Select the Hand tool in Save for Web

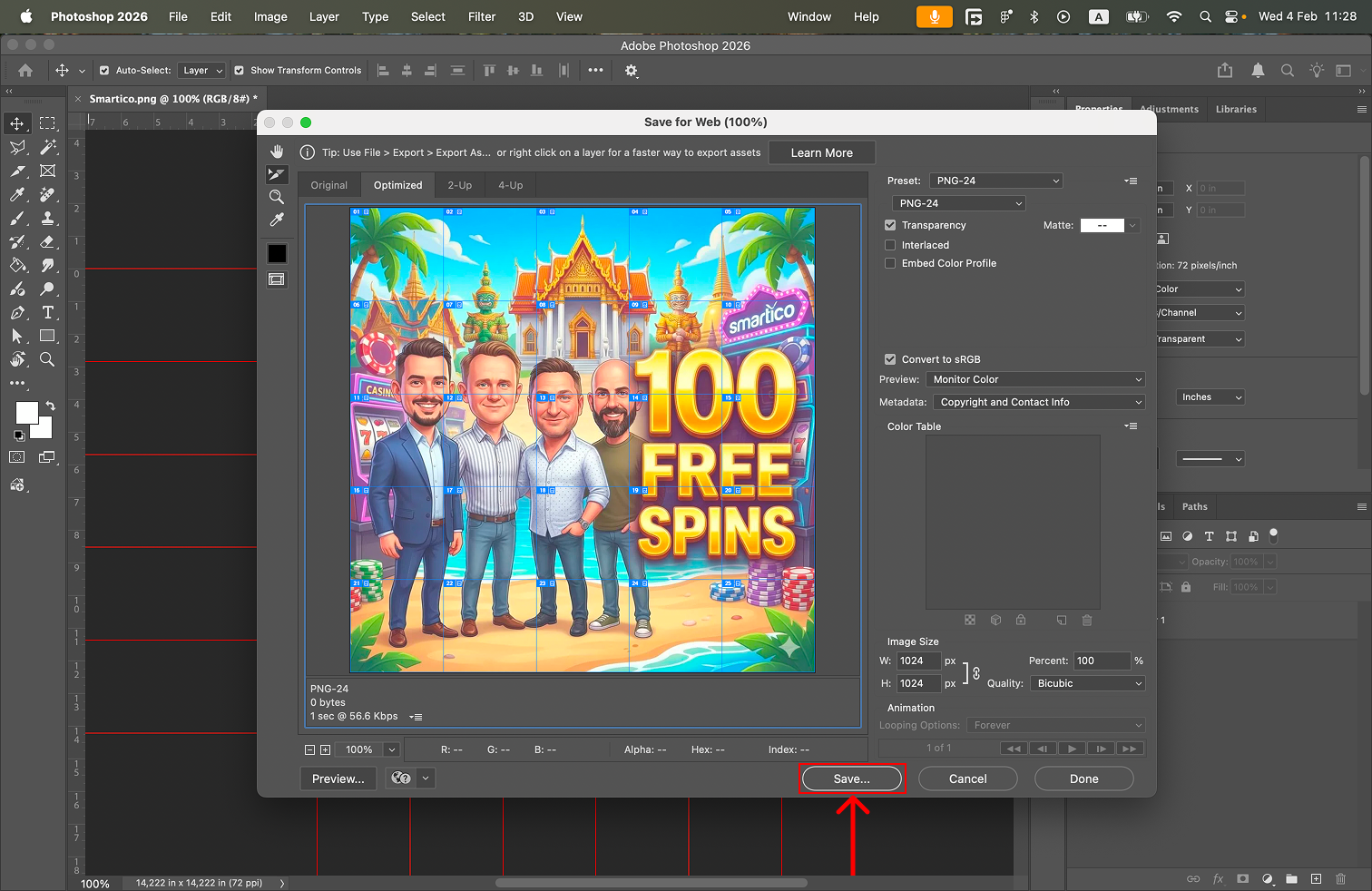tap(277, 152)
